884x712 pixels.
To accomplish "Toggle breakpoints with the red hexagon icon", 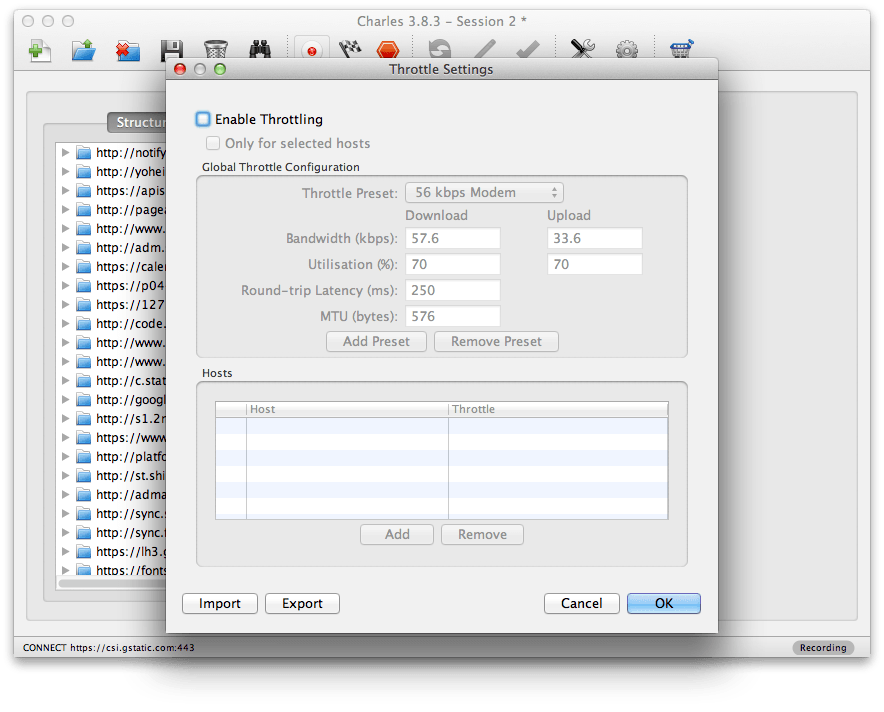I will pyautogui.click(x=388, y=50).
